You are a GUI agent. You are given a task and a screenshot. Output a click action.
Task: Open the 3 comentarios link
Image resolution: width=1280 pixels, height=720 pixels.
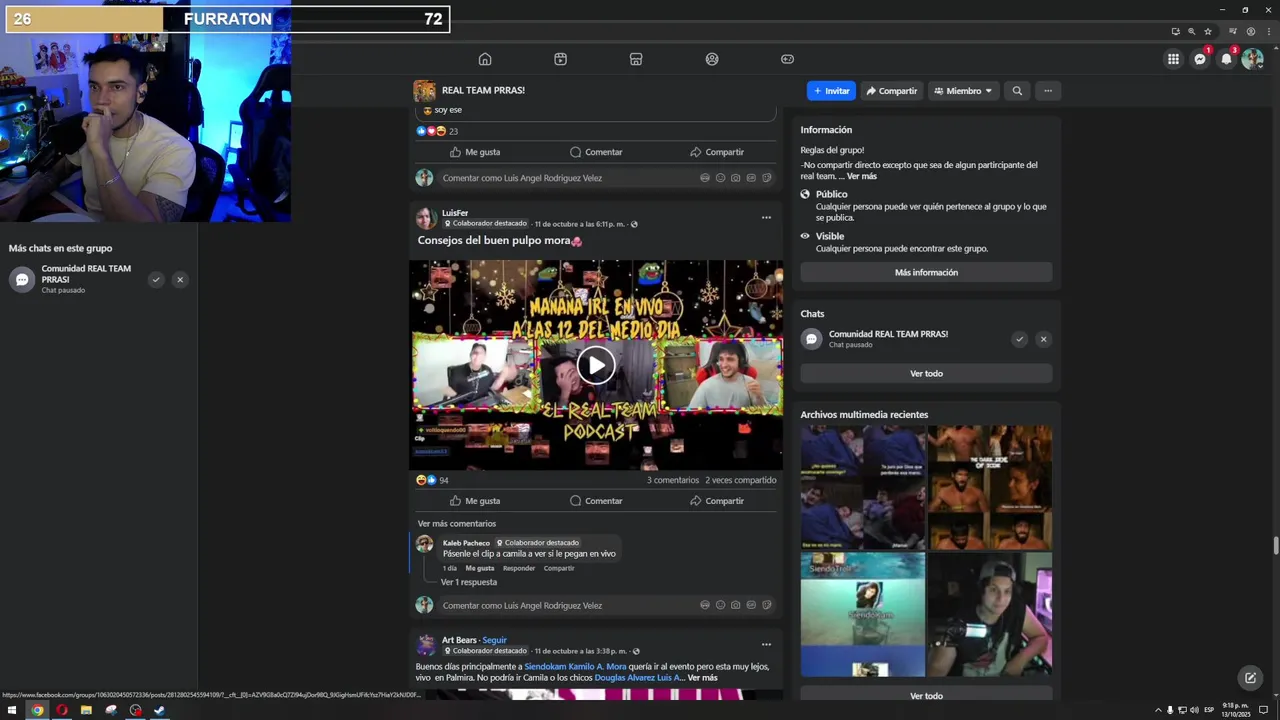pyautogui.click(x=673, y=480)
